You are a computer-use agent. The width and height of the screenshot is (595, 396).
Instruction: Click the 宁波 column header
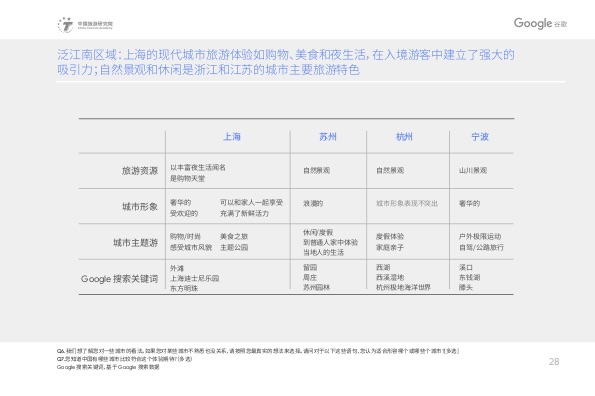(480, 137)
